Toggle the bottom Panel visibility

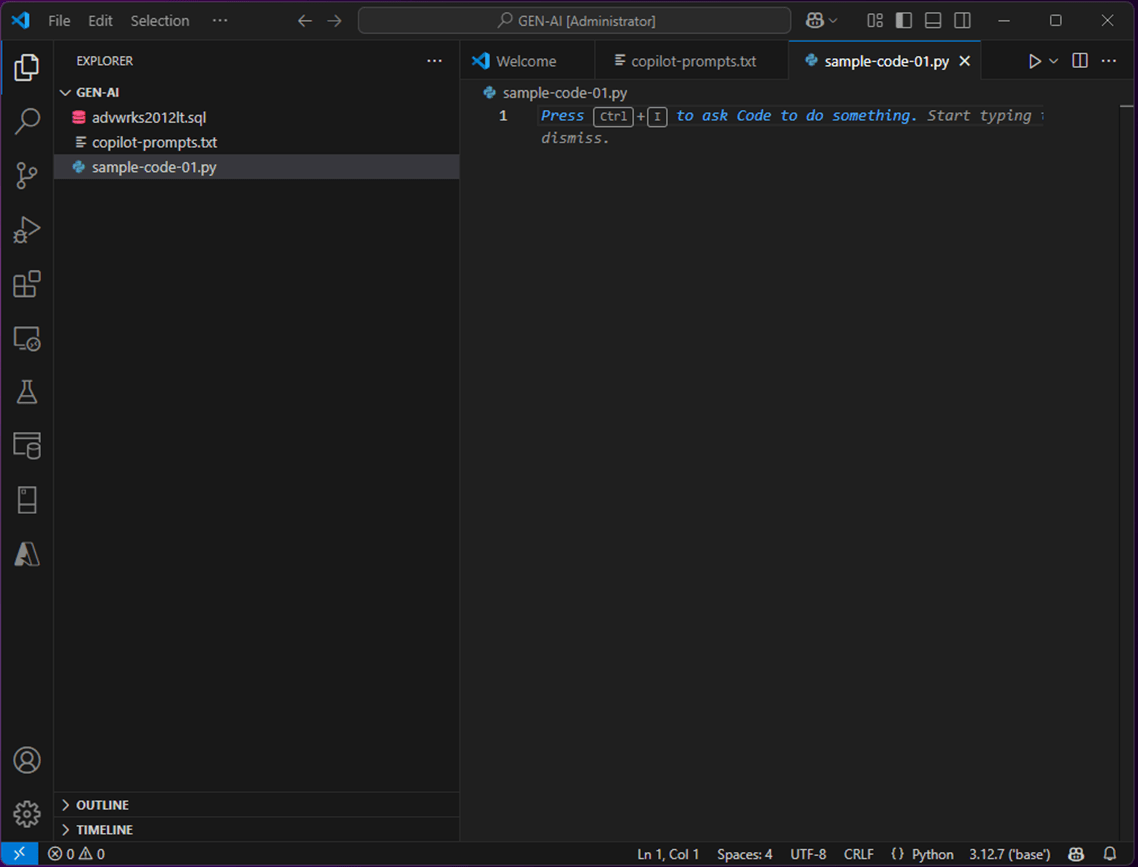[933, 20]
